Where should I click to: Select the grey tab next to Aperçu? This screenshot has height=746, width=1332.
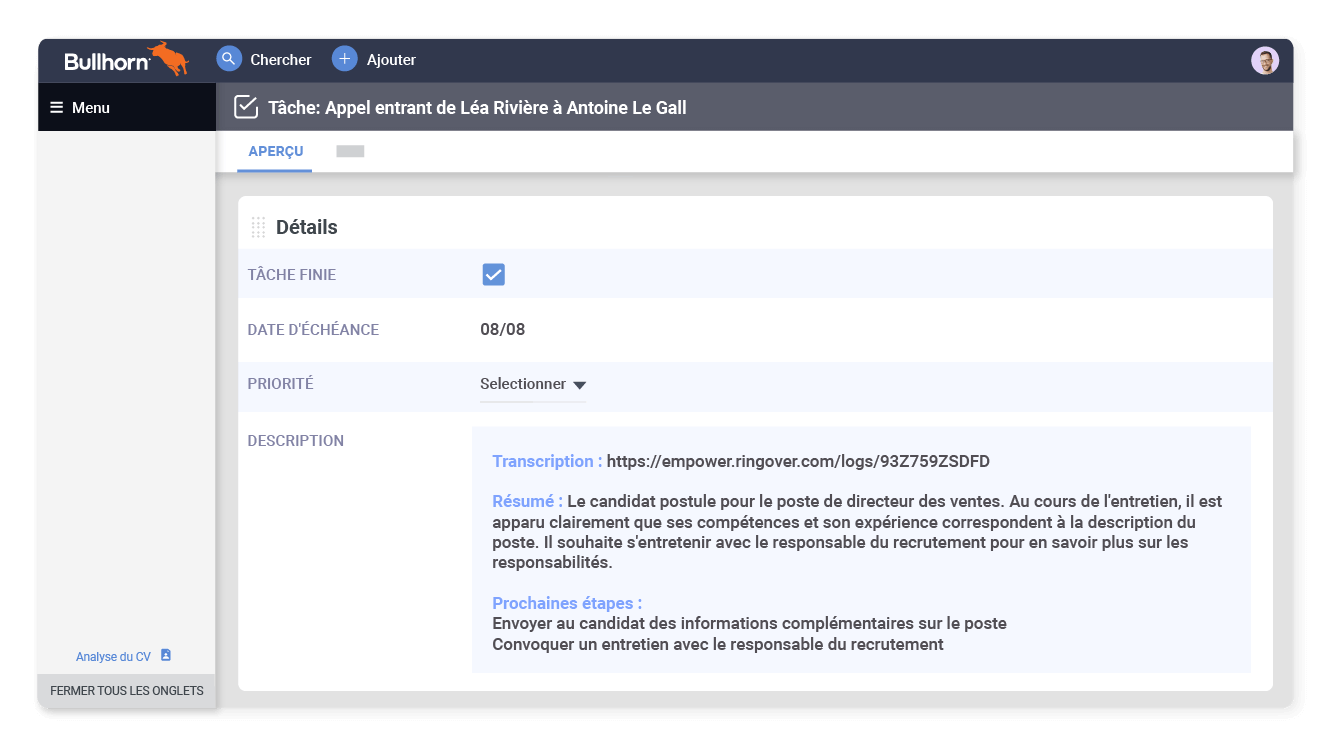[350, 152]
